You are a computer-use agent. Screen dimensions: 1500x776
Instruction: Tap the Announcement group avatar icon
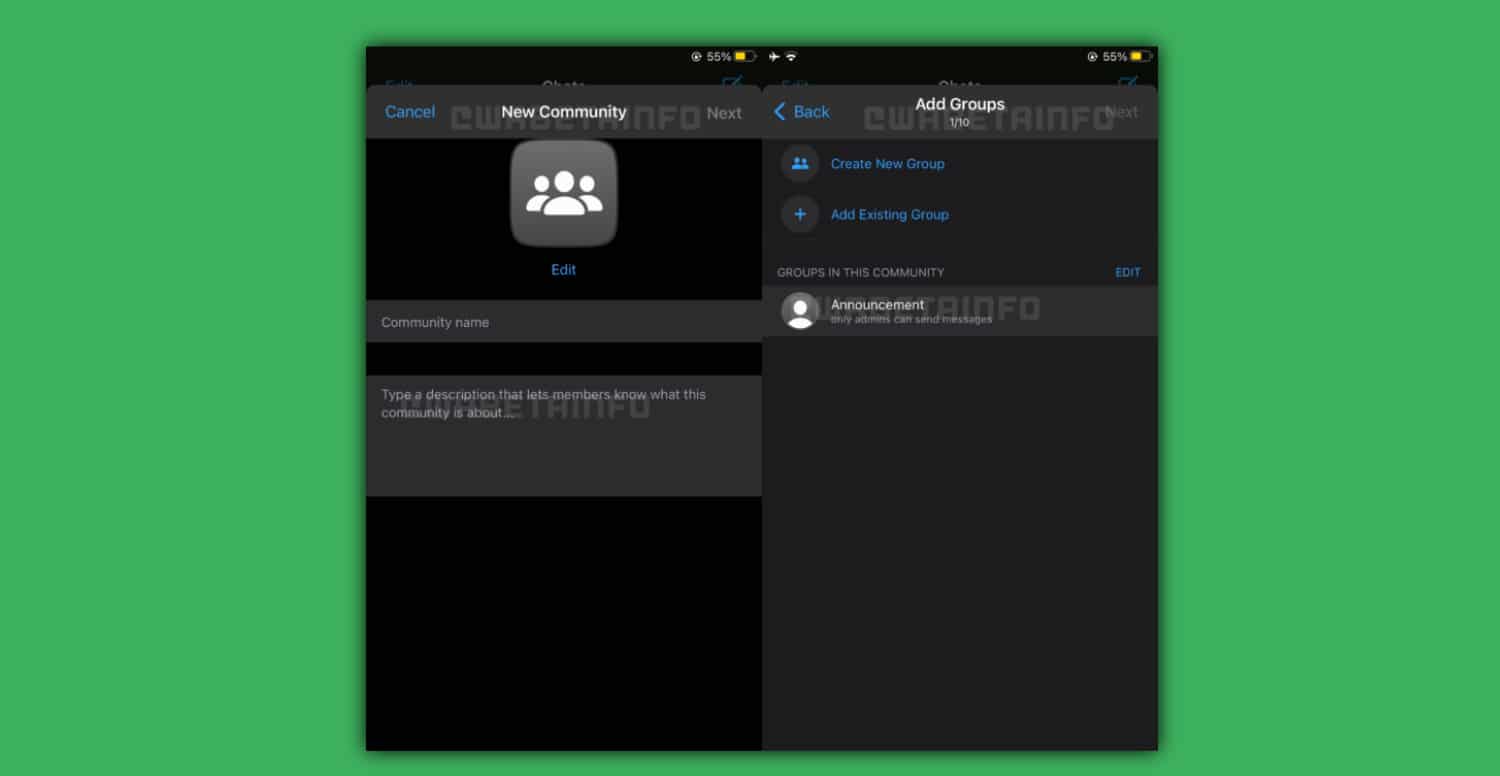click(x=799, y=311)
